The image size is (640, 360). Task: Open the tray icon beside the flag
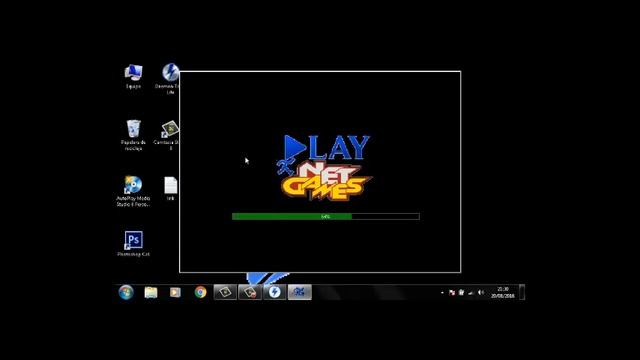(x=461, y=293)
